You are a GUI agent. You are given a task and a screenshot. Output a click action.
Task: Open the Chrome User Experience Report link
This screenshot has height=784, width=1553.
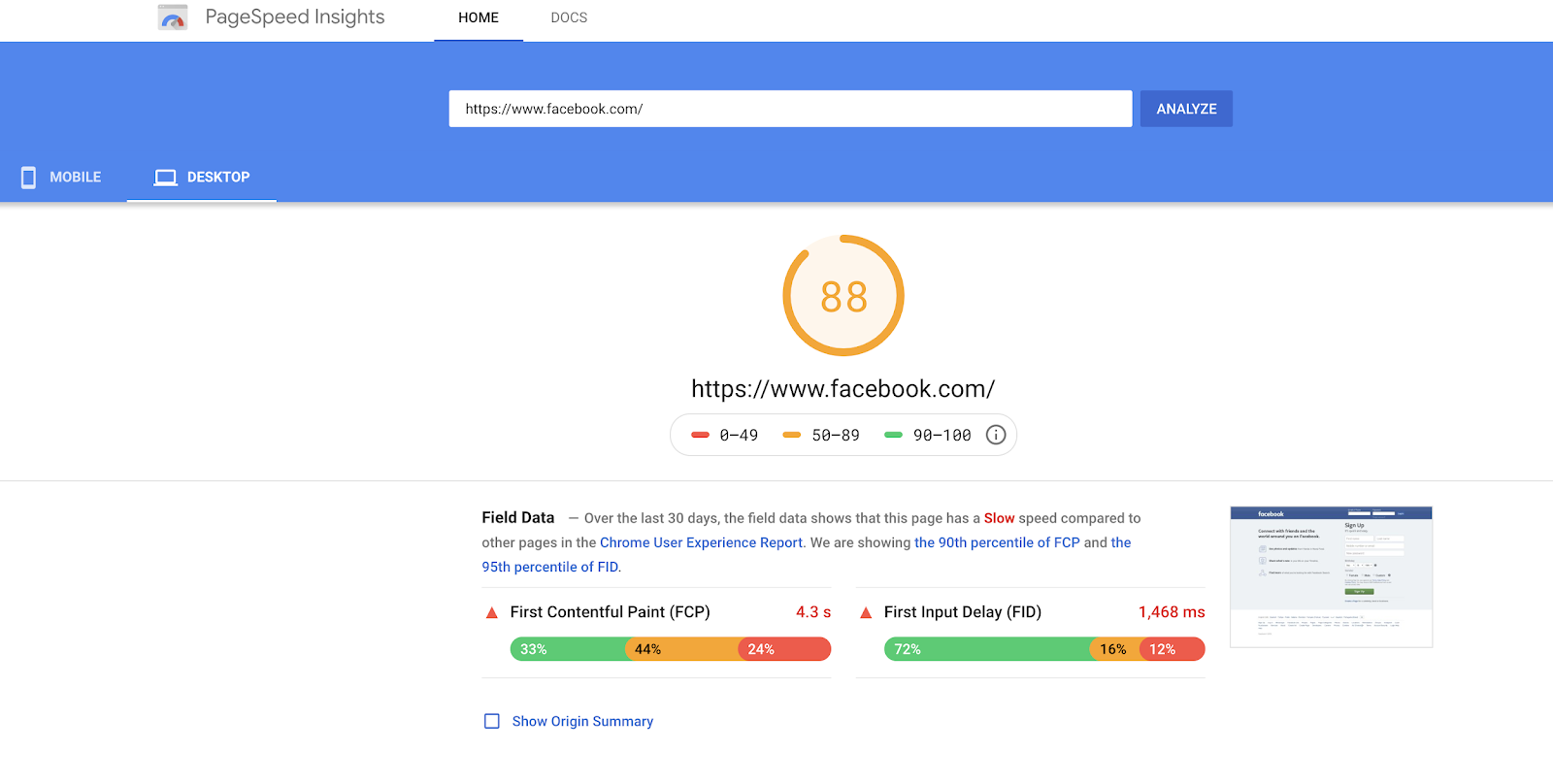(x=701, y=542)
